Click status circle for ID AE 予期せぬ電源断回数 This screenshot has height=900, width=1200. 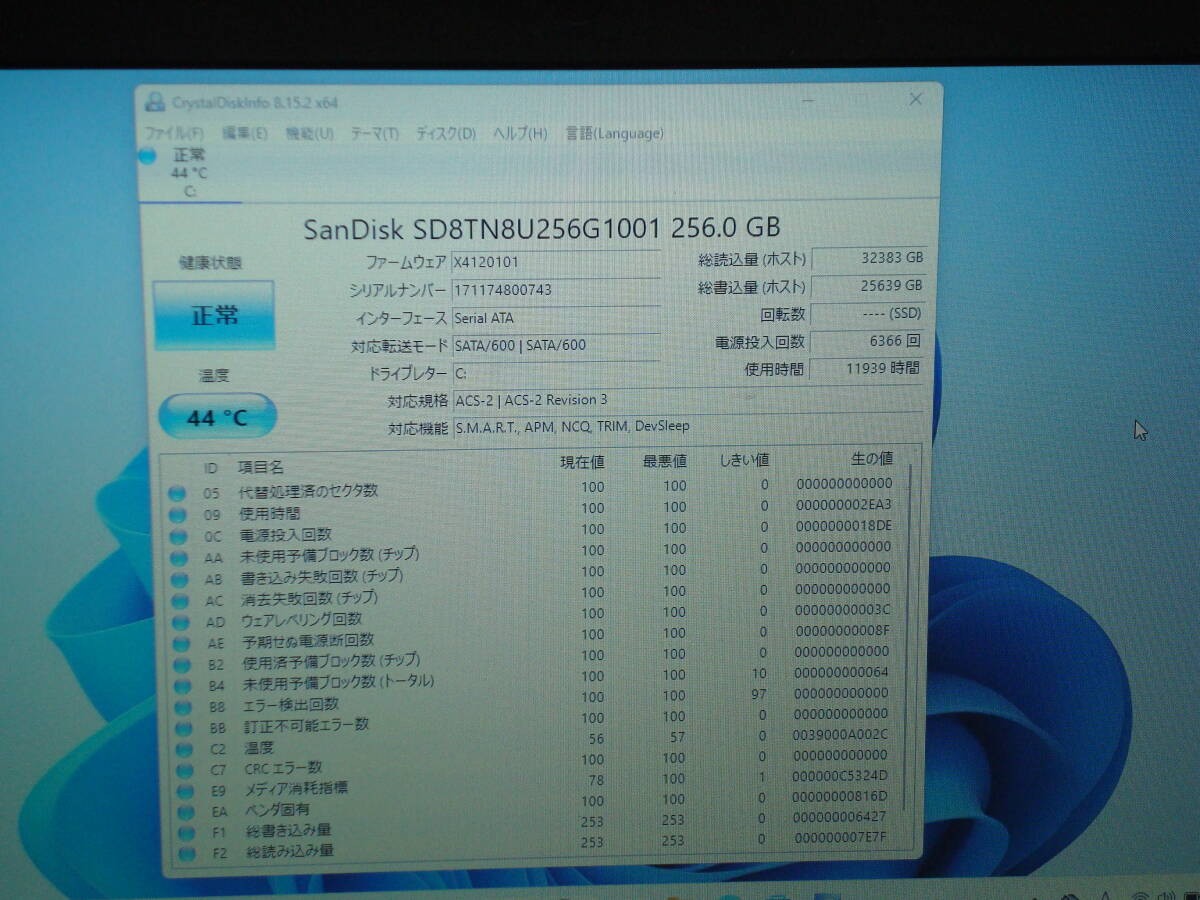(180, 644)
